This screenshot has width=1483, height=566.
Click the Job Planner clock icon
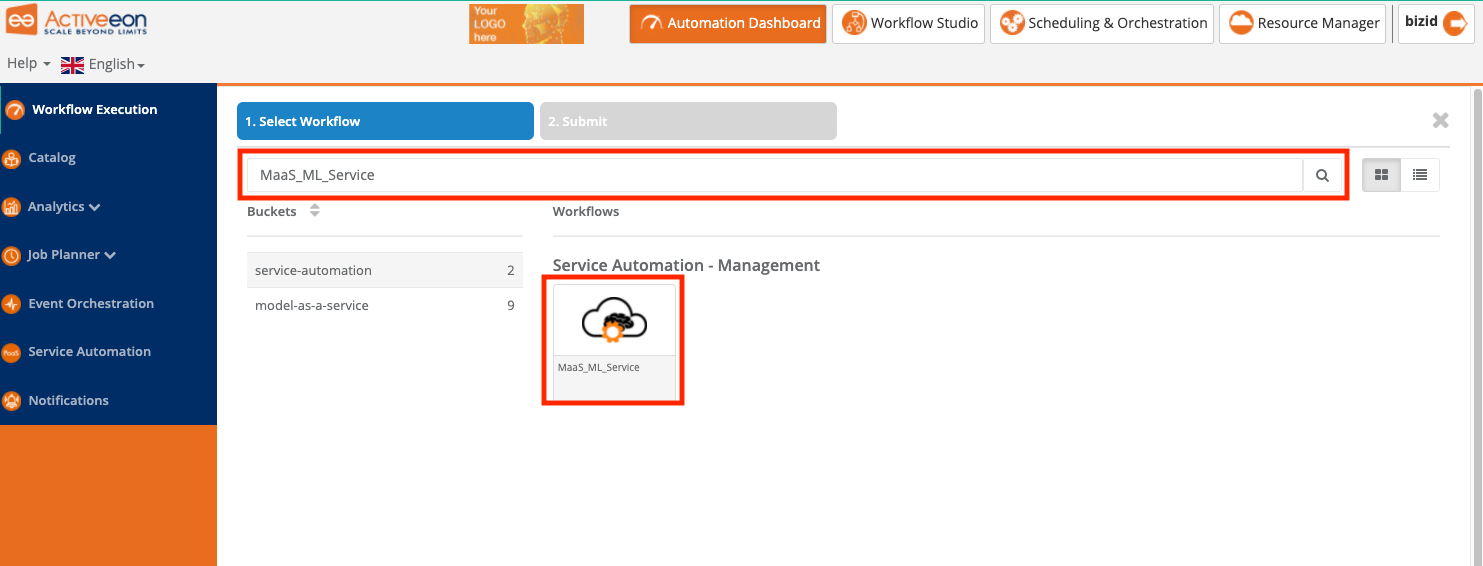tap(12, 255)
